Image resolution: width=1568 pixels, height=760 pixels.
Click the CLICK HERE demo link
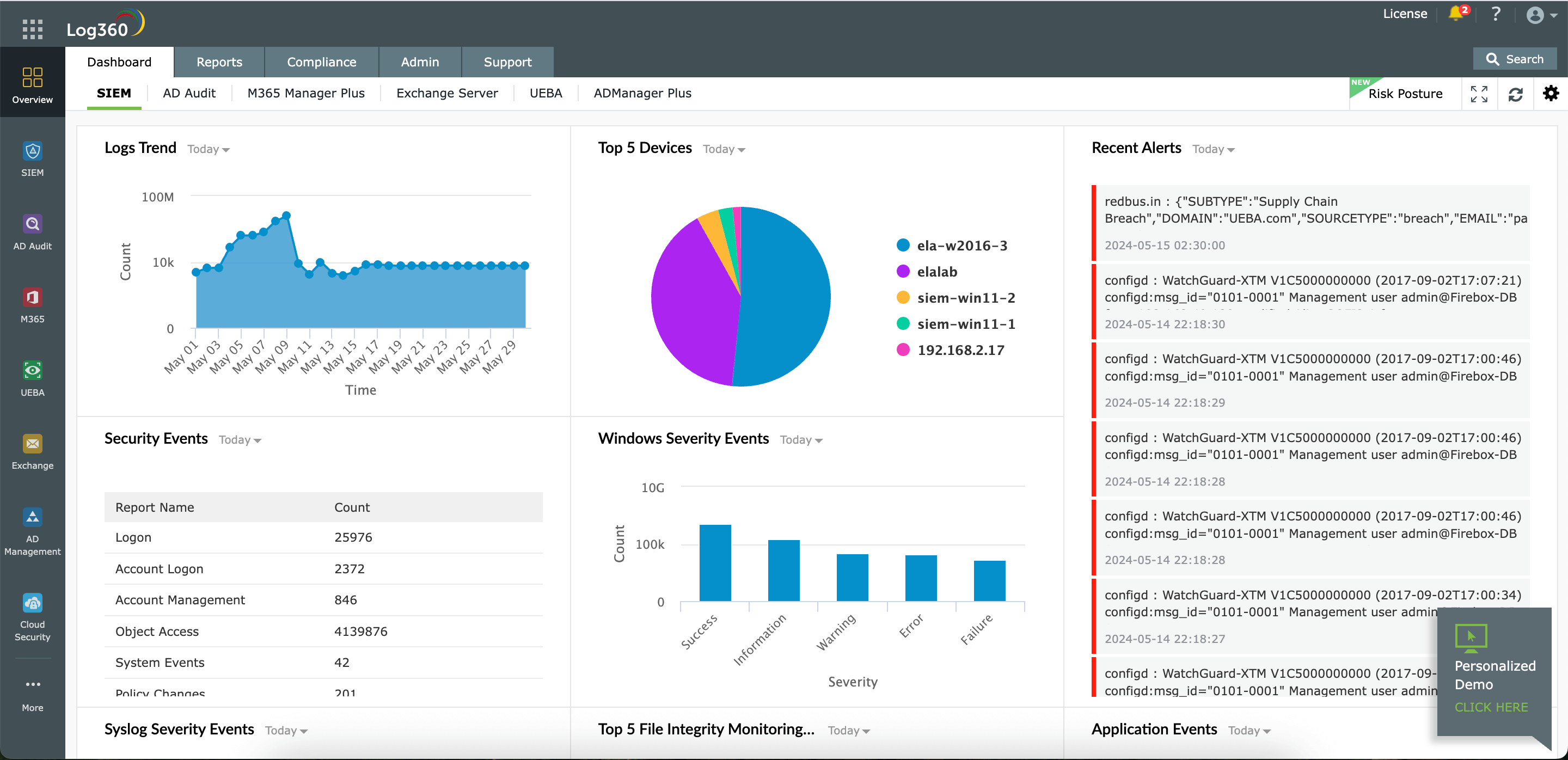point(1491,707)
